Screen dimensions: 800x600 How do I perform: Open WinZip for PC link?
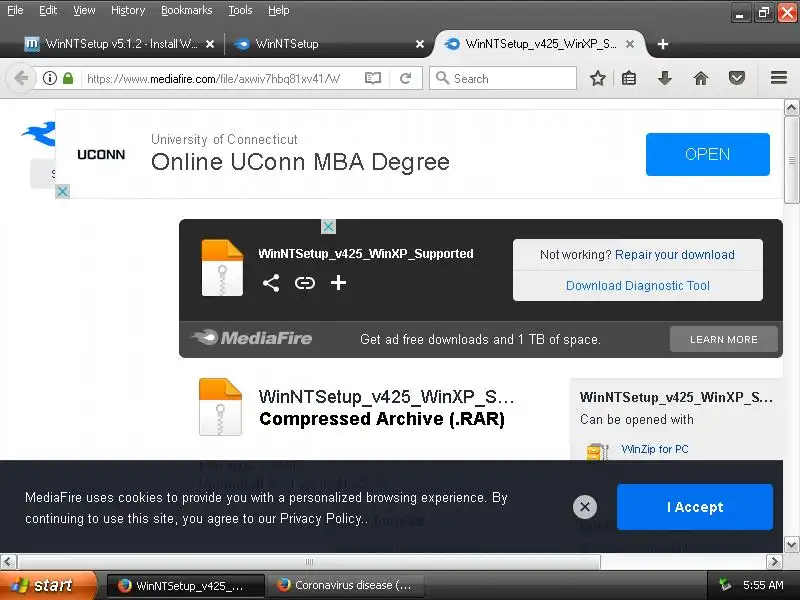(x=655, y=449)
